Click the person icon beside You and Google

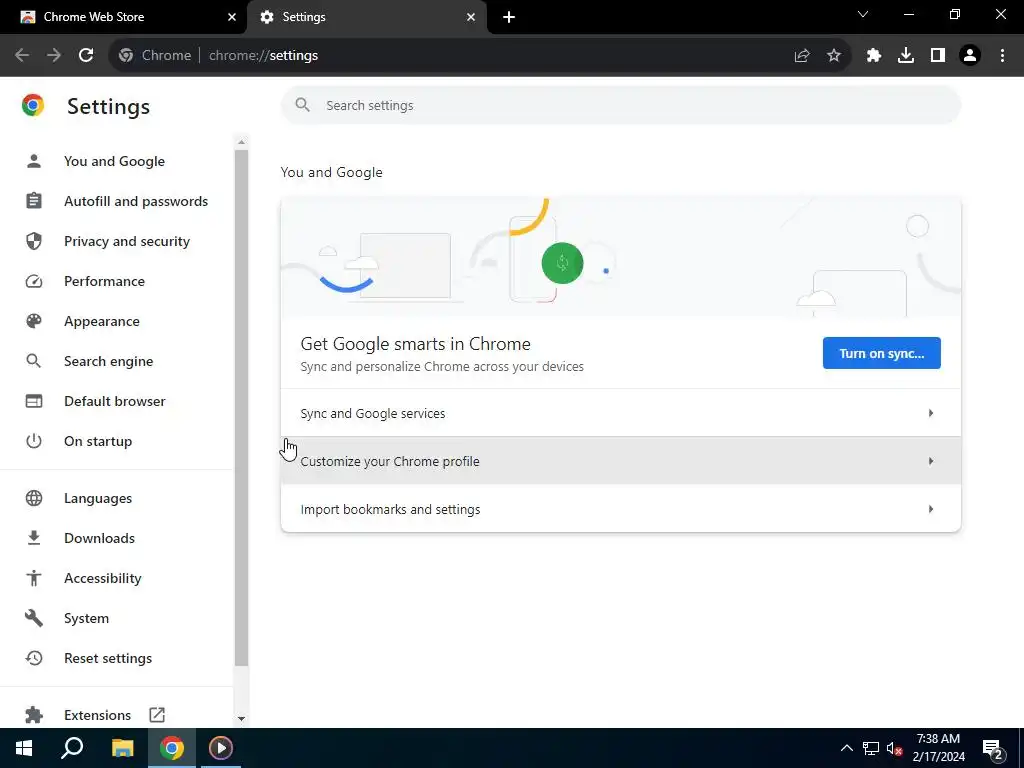tap(34, 161)
